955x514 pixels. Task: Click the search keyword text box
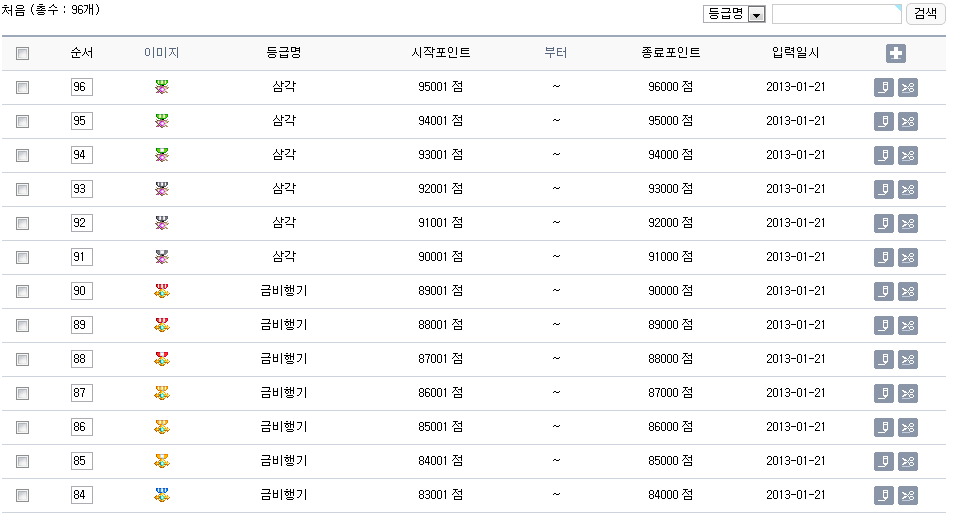(x=836, y=14)
